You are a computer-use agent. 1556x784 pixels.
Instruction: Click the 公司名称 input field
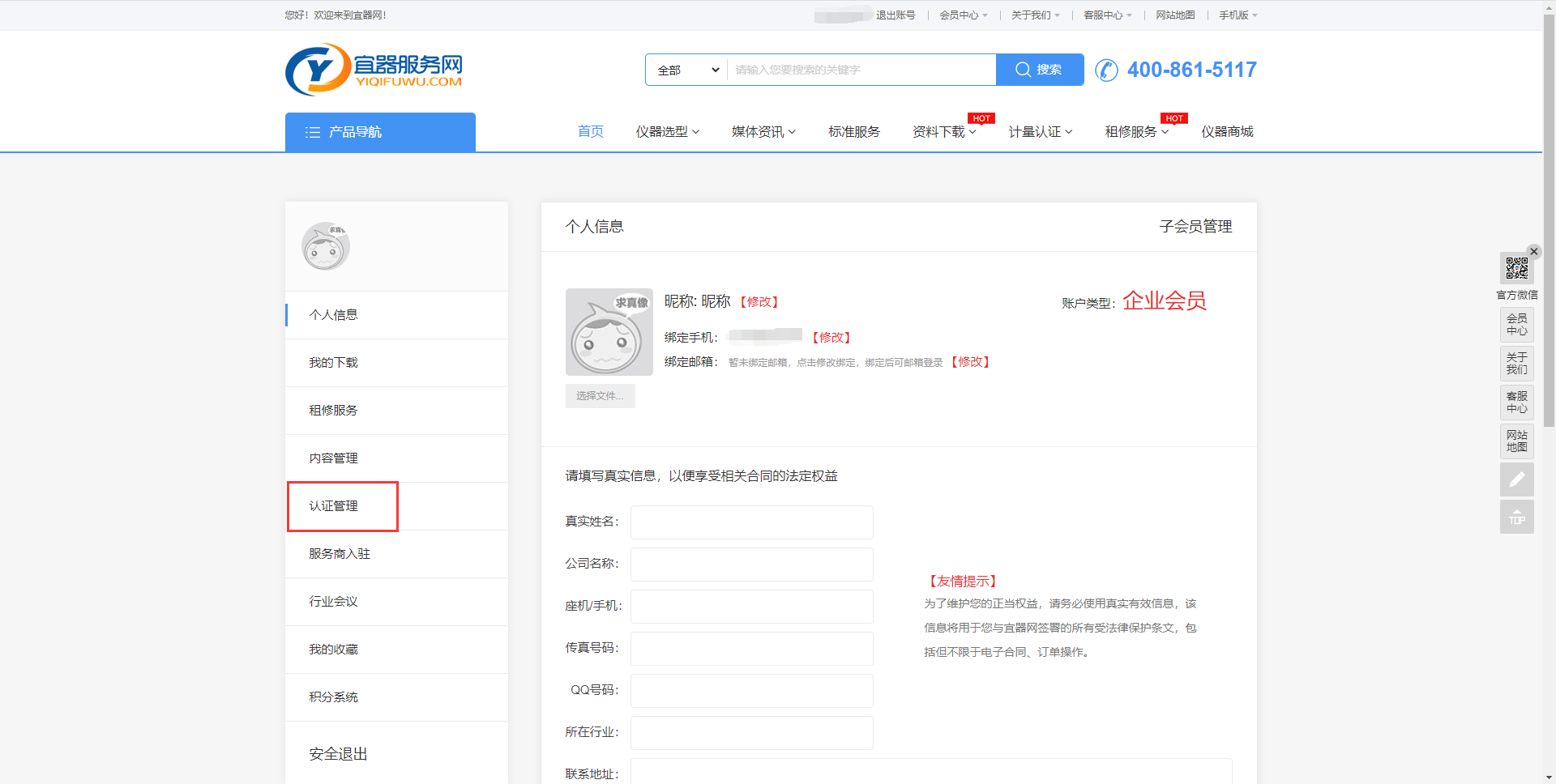[x=752, y=565]
